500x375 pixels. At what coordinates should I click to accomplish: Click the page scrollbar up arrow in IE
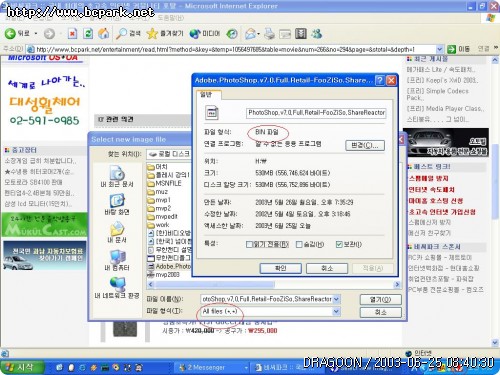pos(495,60)
